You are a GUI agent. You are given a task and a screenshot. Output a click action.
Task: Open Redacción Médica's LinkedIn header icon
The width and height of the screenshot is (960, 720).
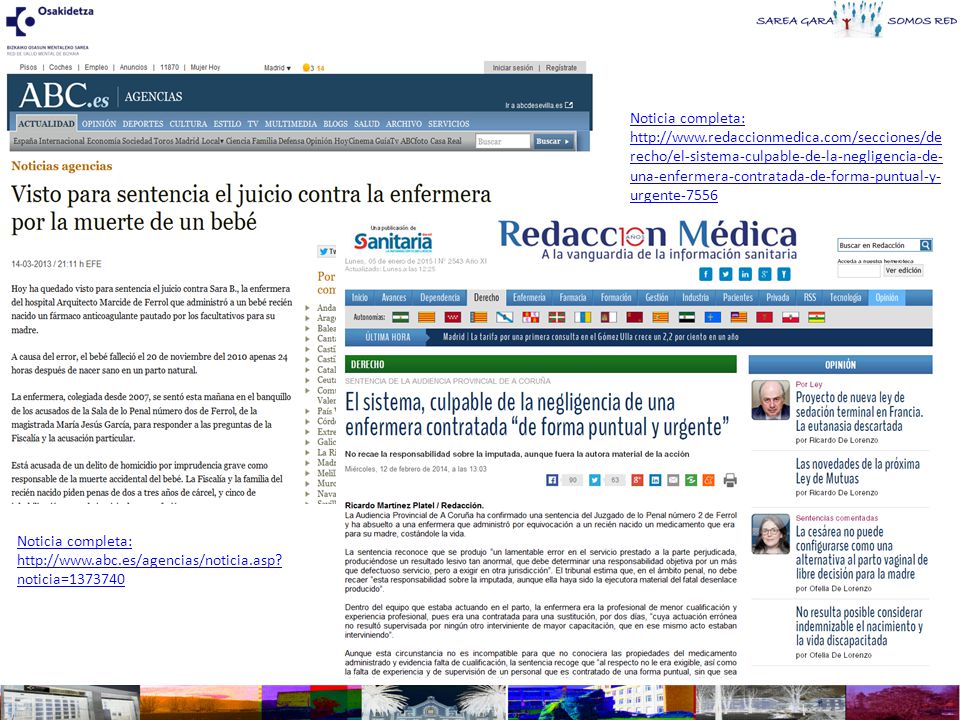(x=744, y=274)
